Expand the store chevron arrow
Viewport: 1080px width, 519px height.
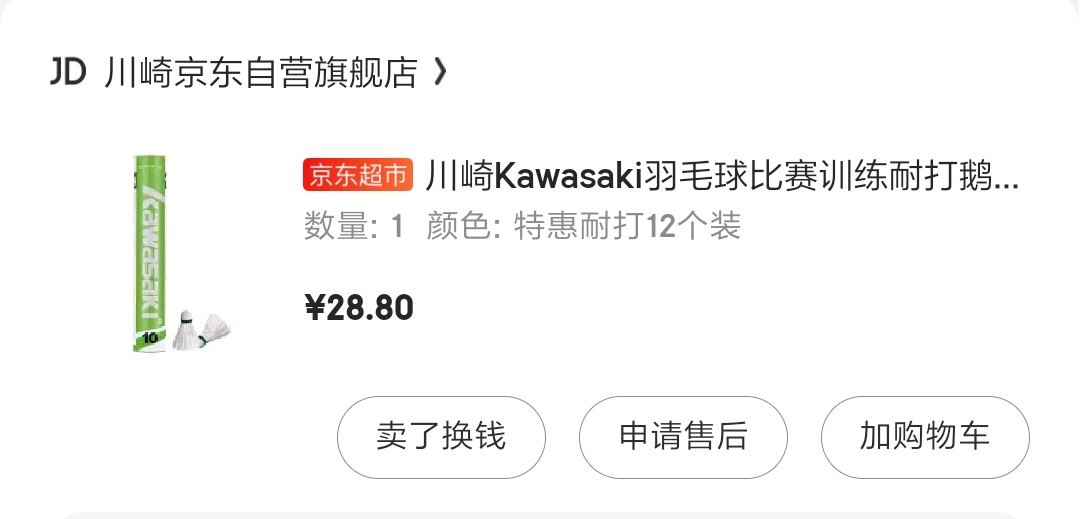(x=441, y=72)
